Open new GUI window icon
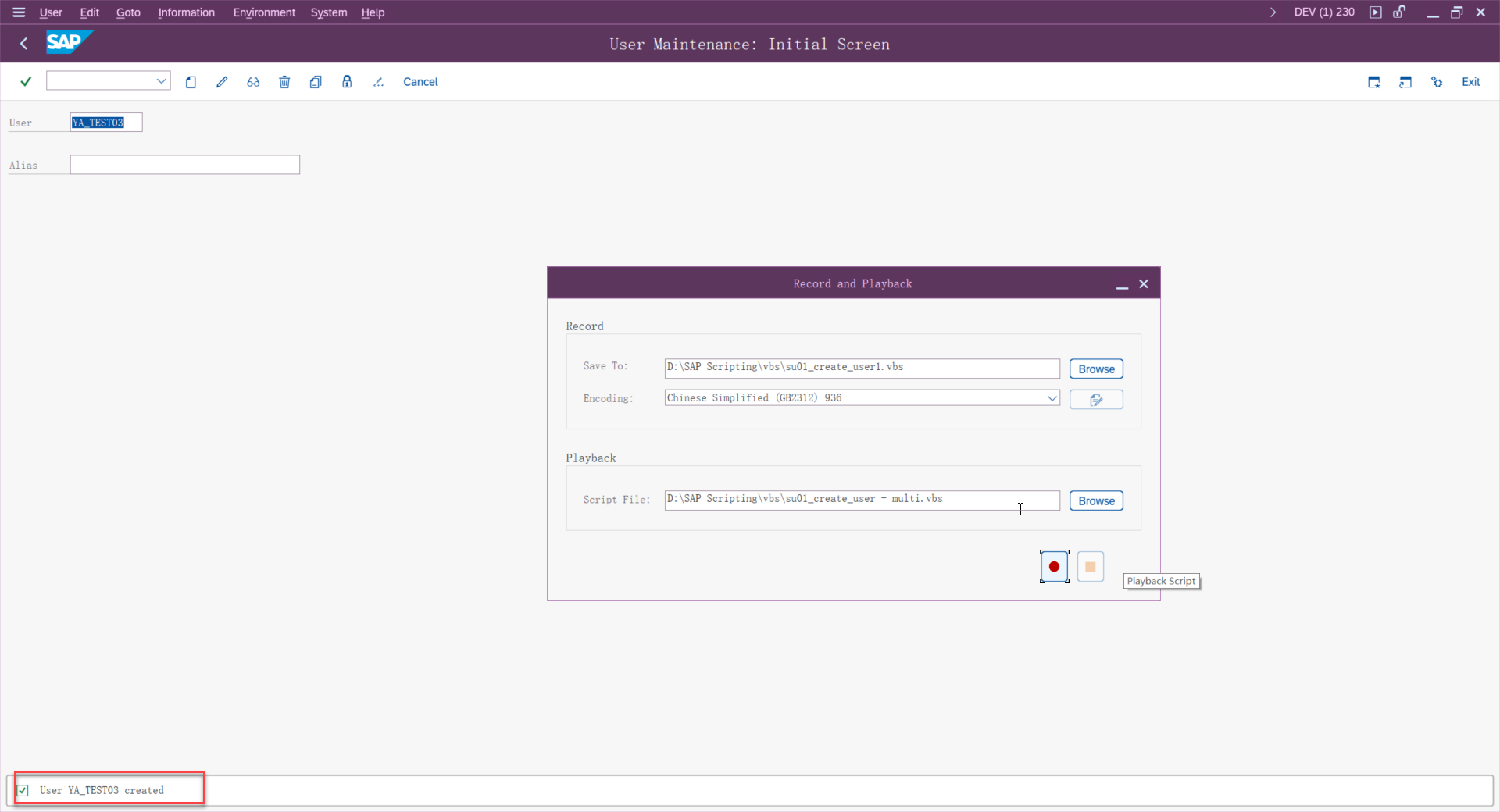 coord(1374,82)
